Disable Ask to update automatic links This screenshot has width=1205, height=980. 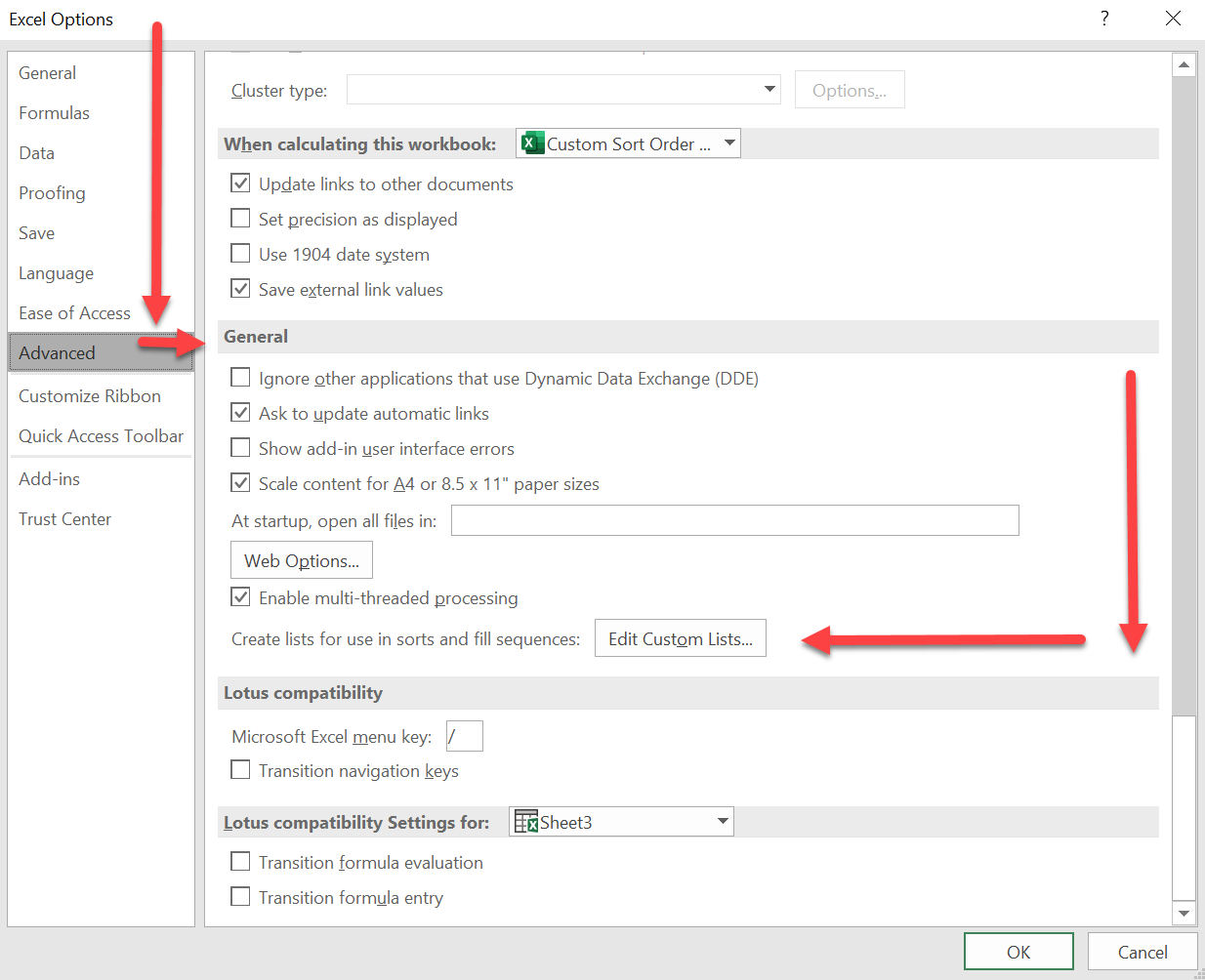coord(240,412)
